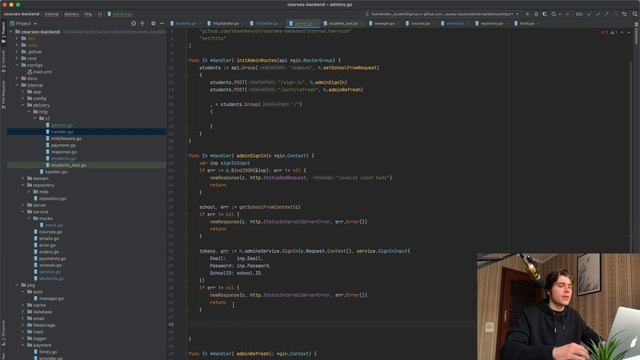Click the Git push arrow icon
This screenshot has width=640, height=360.
tap(606, 14)
